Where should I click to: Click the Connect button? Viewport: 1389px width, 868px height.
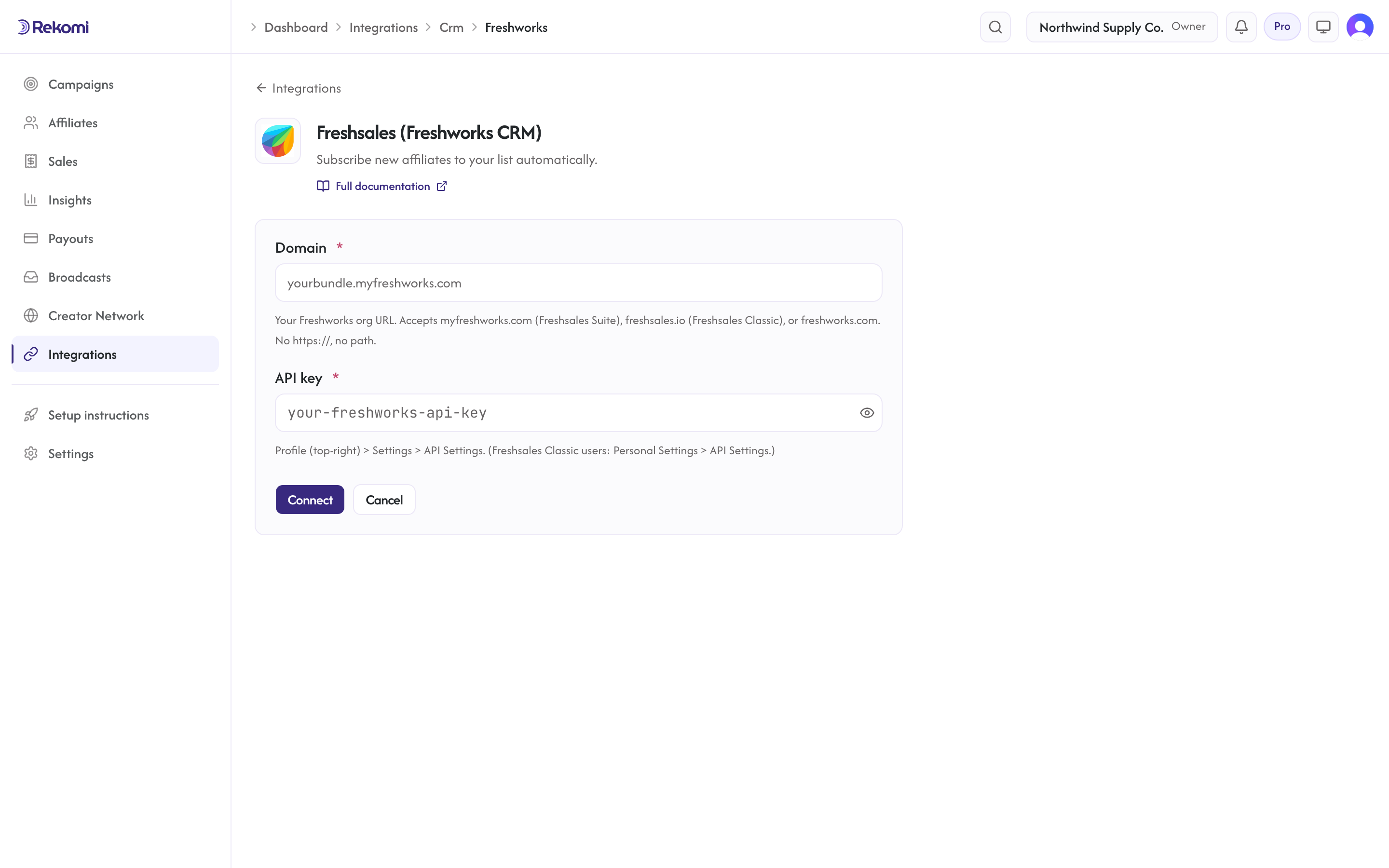pos(310,500)
